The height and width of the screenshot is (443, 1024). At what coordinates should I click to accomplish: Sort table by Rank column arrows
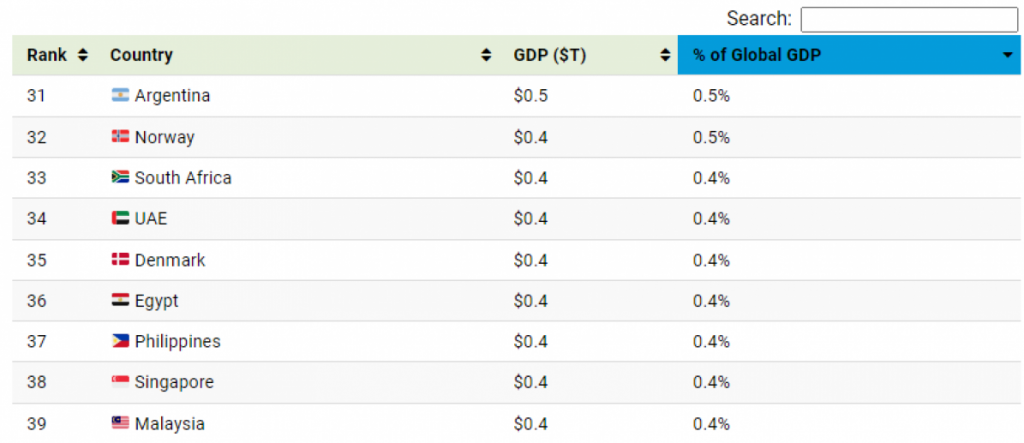tap(83, 55)
